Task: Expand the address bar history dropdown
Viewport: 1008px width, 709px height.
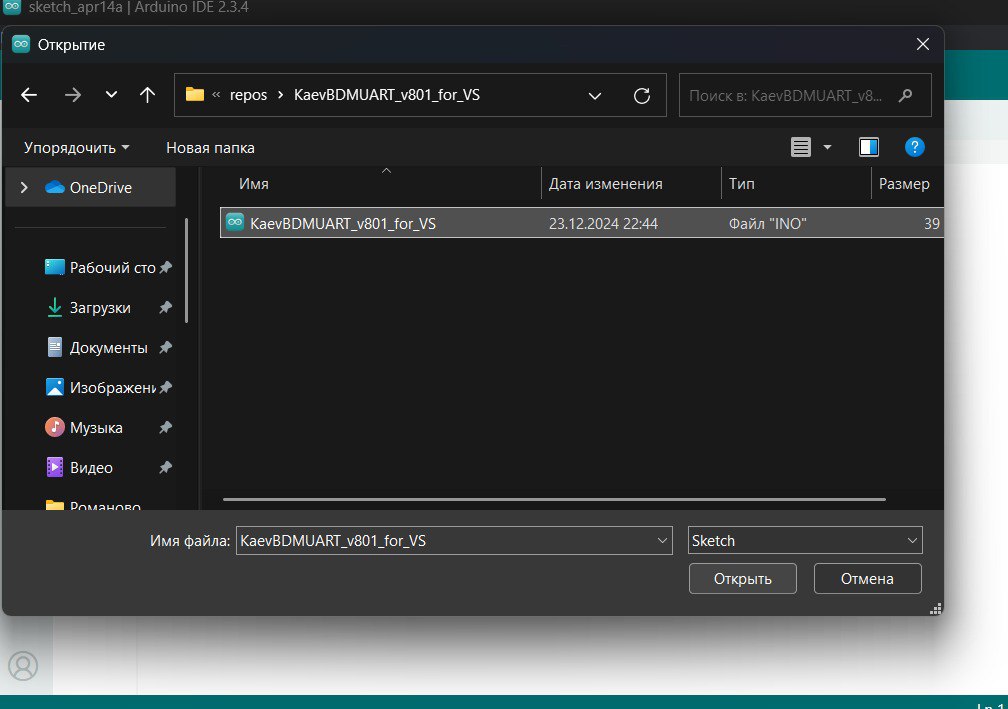Action: [595, 96]
